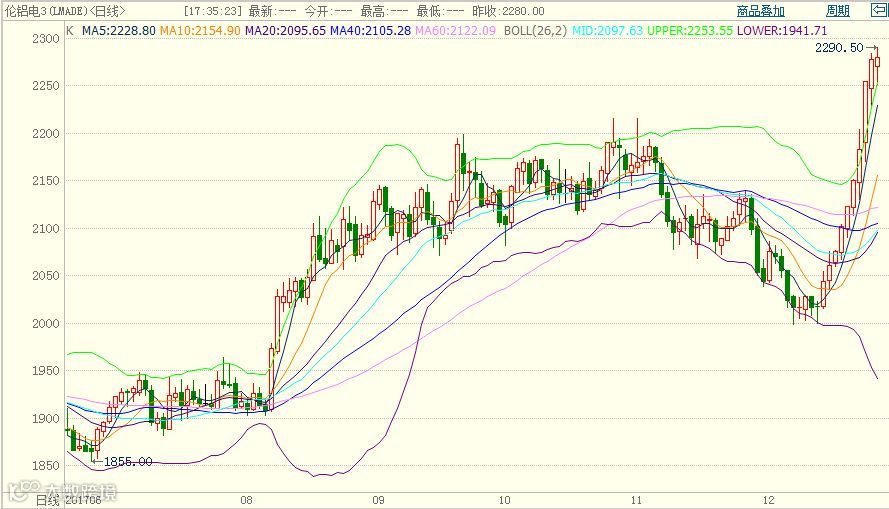Click the 12 month marker on time axis
This screenshot has width=889, height=509.
pos(768,500)
